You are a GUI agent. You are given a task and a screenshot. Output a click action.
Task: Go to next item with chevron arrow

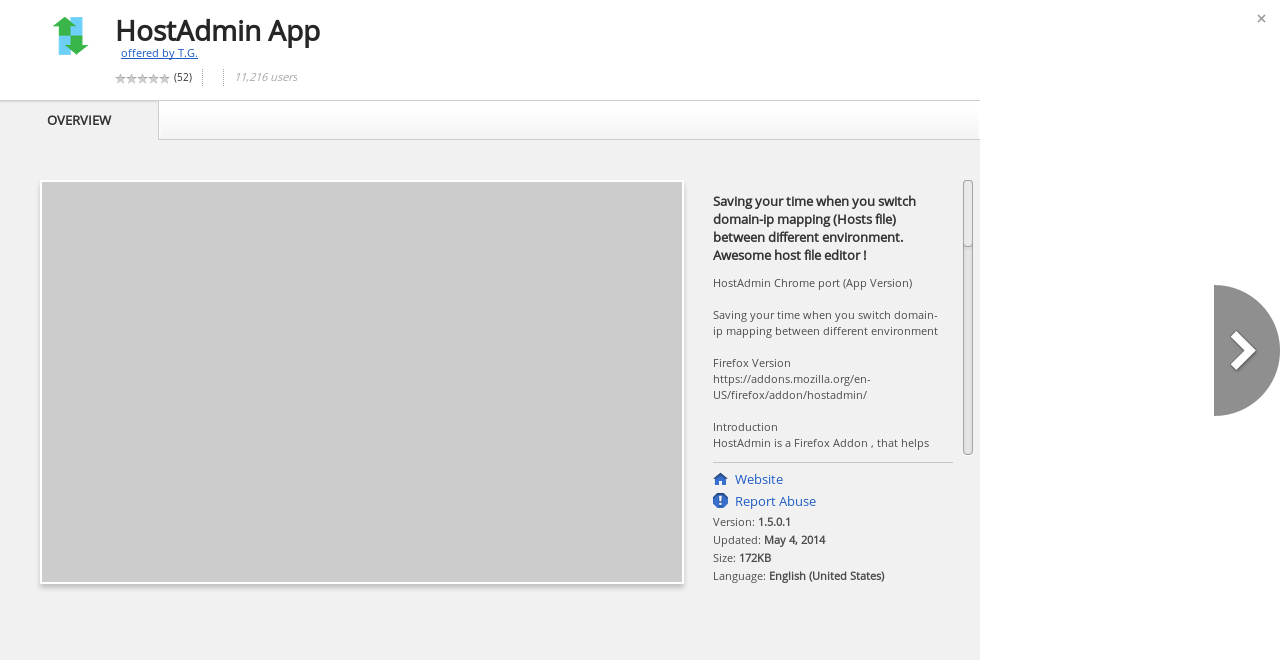coord(1246,350)
